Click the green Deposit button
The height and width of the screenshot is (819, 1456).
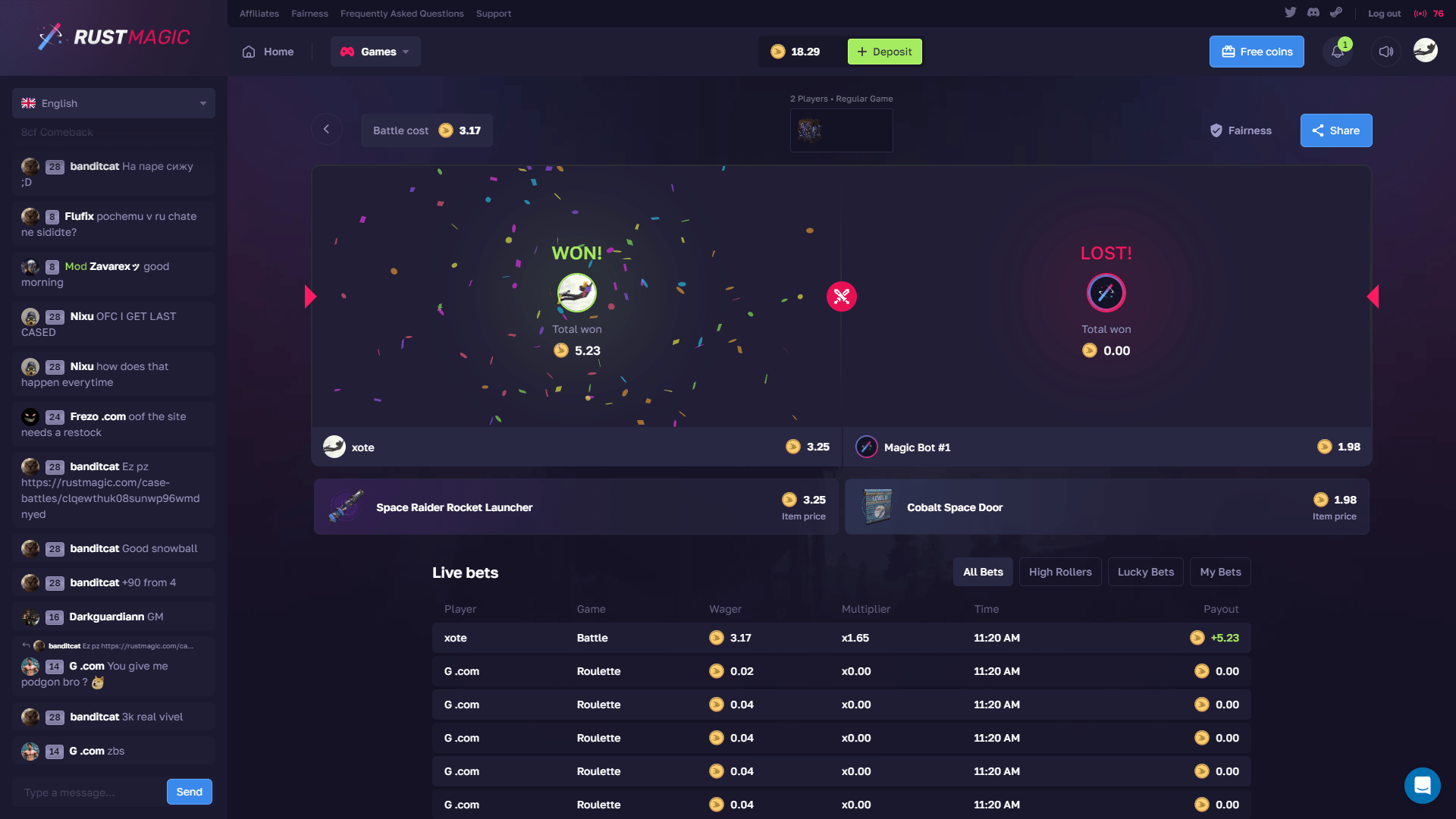[x=885, y=52]
